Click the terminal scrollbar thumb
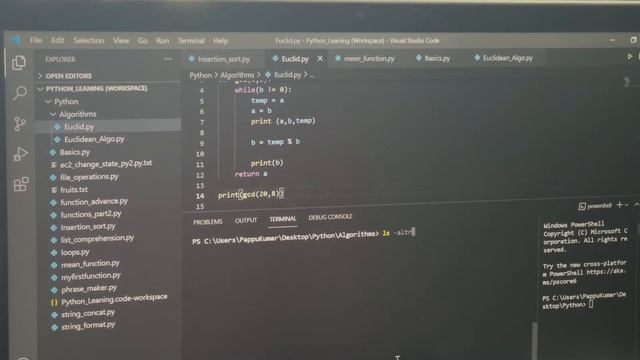Screen dimensions: 640x360 (534, 341)
